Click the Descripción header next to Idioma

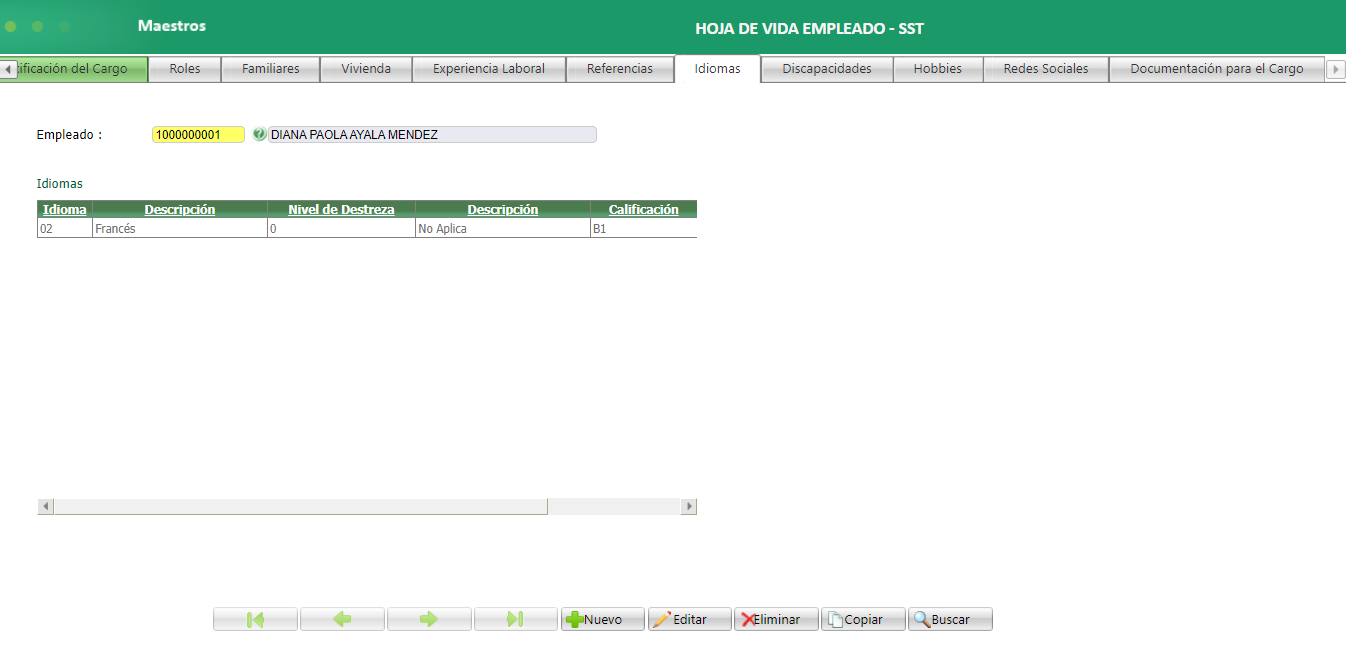(x=180, y=210)
